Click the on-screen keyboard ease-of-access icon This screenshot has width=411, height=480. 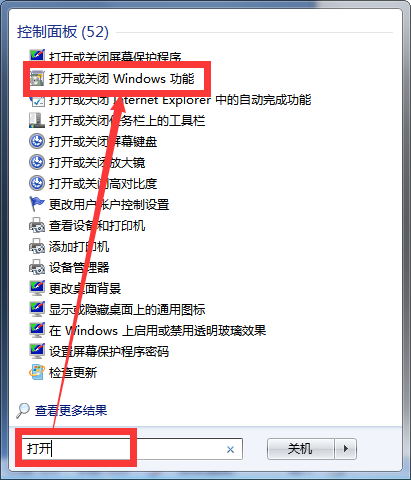[37, 141]
